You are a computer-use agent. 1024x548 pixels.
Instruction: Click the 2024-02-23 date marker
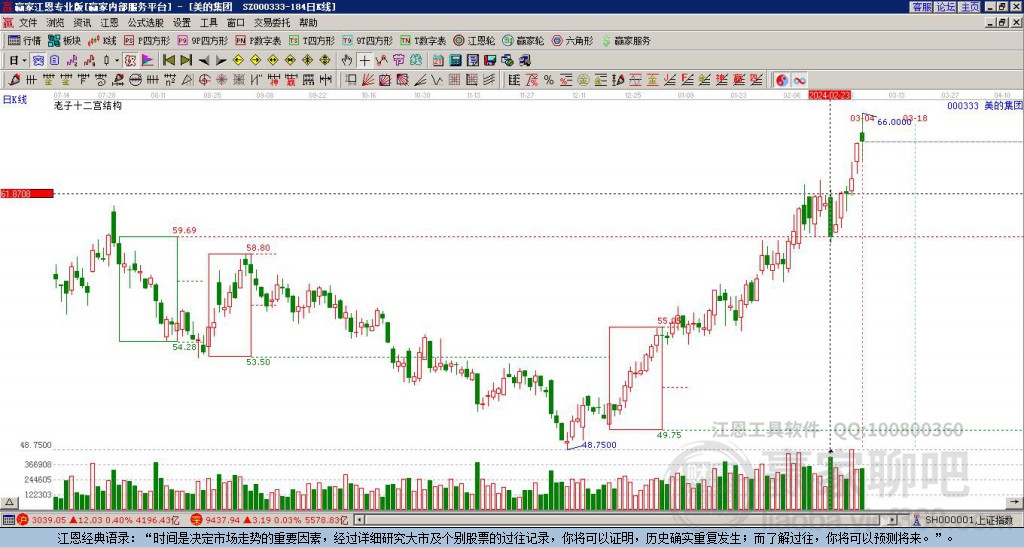click(x=829, y=95)
